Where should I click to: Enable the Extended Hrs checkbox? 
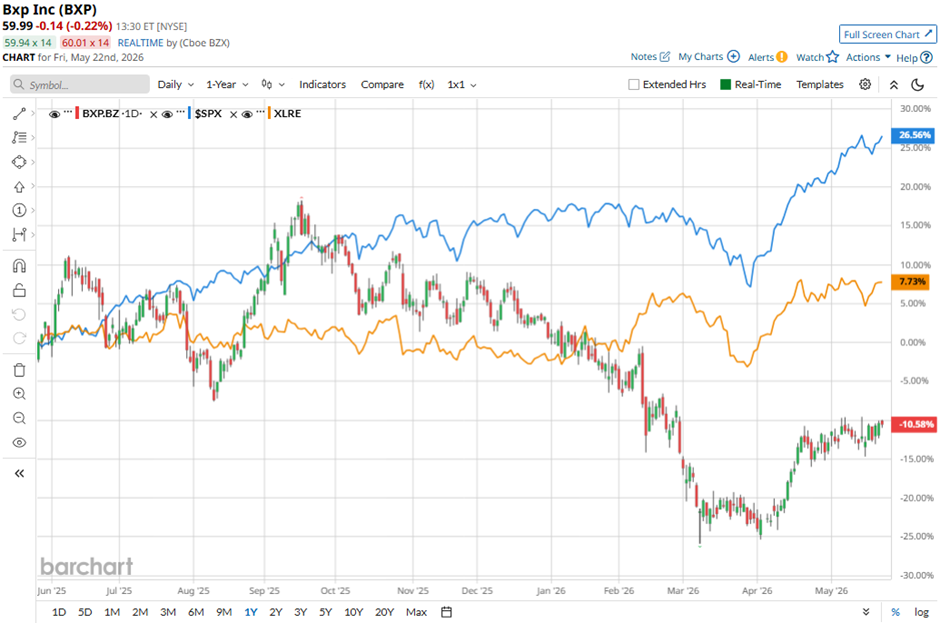634,85
